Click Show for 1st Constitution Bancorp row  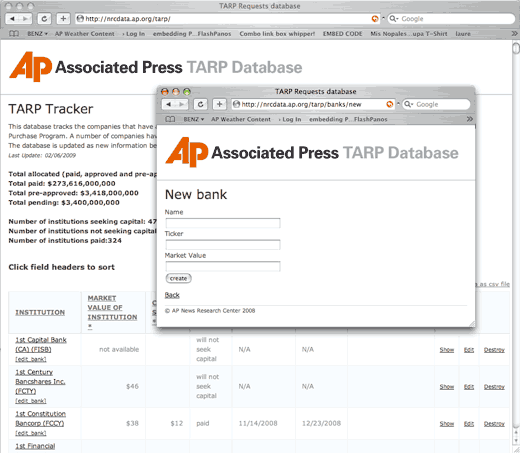447,424
